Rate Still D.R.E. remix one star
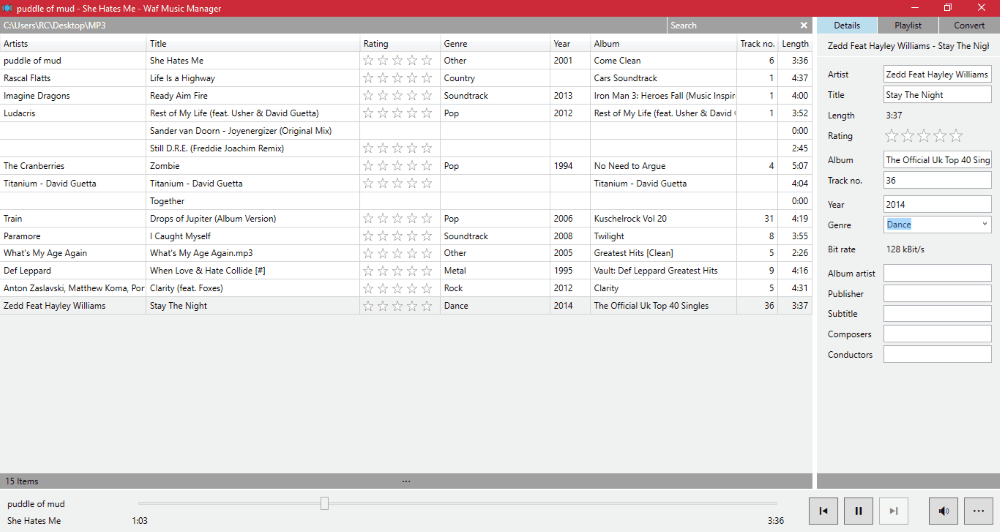The height and width of the screenshot is (532, 1000). [368, 149]
